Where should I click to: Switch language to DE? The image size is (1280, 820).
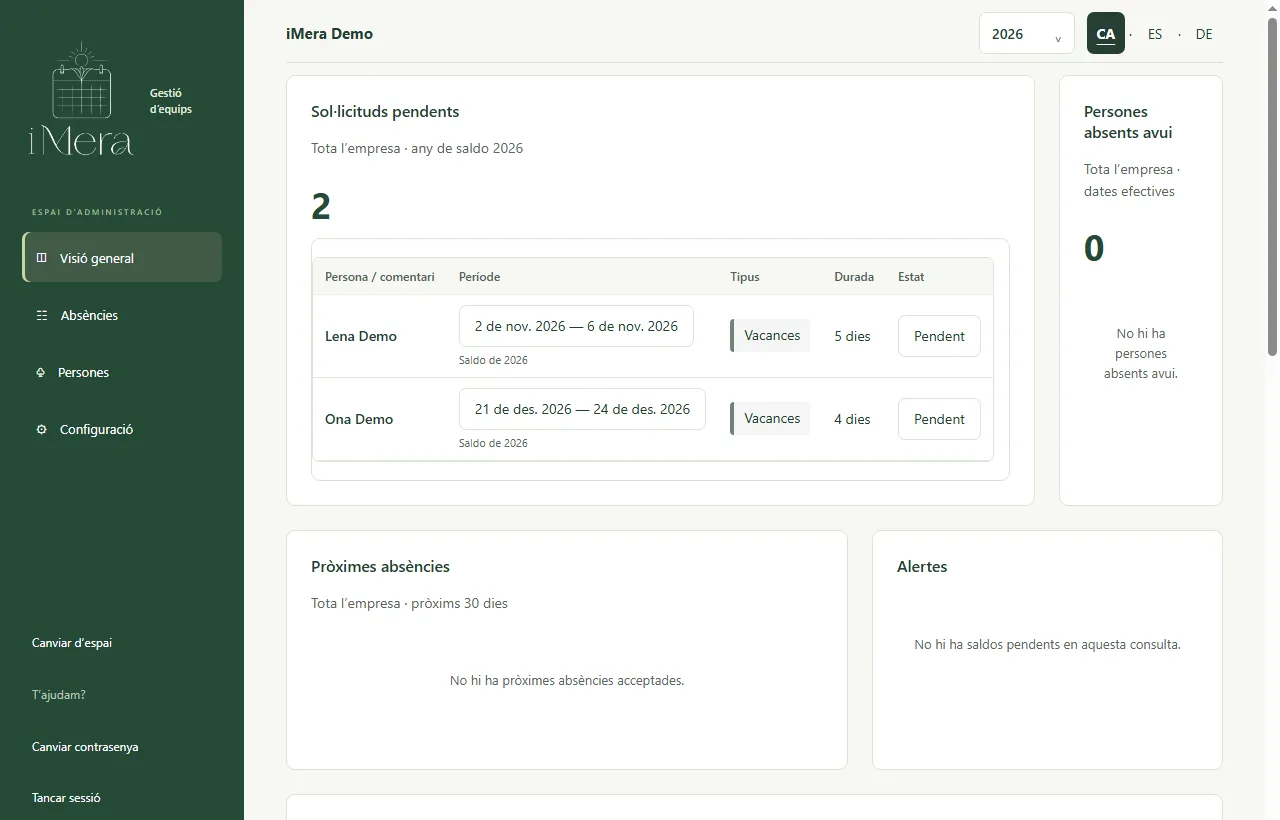1204,34
